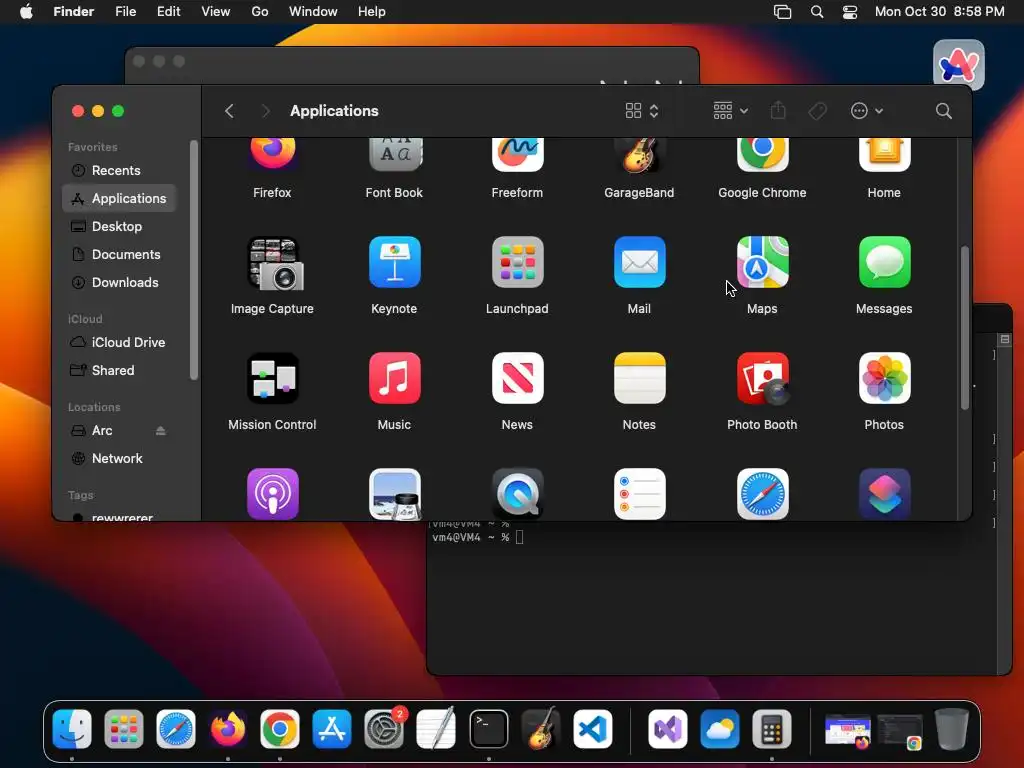Select the Photo Booth app icon

(762, 378)
